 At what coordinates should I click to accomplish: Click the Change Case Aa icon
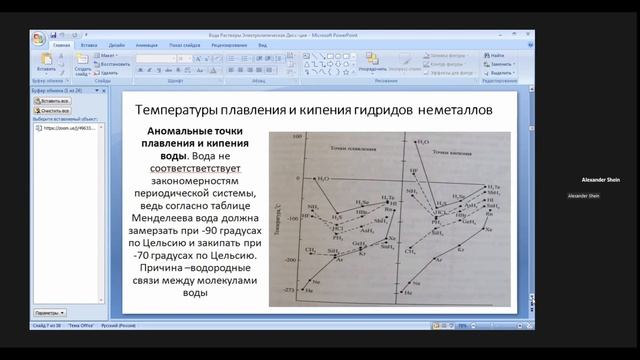coord(200,70)
